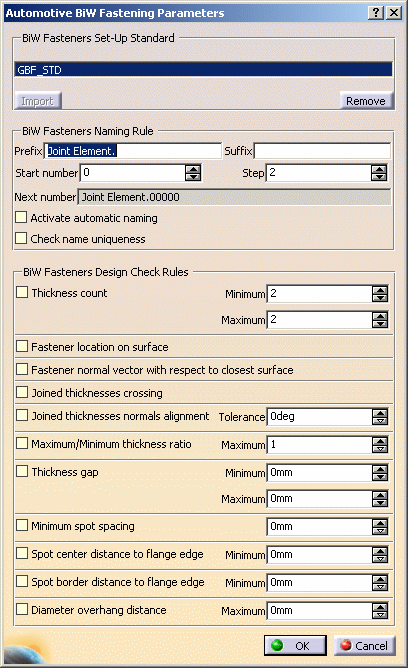This screenshot has height=668, width=408.
Task: Click the help question mark icon
Action: pos(376,12)
